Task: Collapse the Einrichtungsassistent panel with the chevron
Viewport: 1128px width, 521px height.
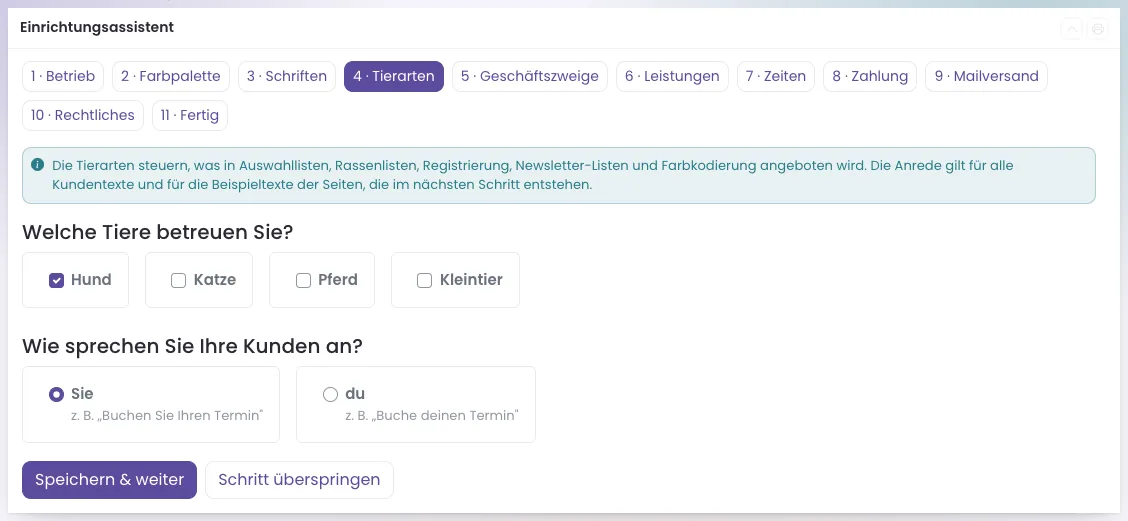Action: [x=1072, y=29]
